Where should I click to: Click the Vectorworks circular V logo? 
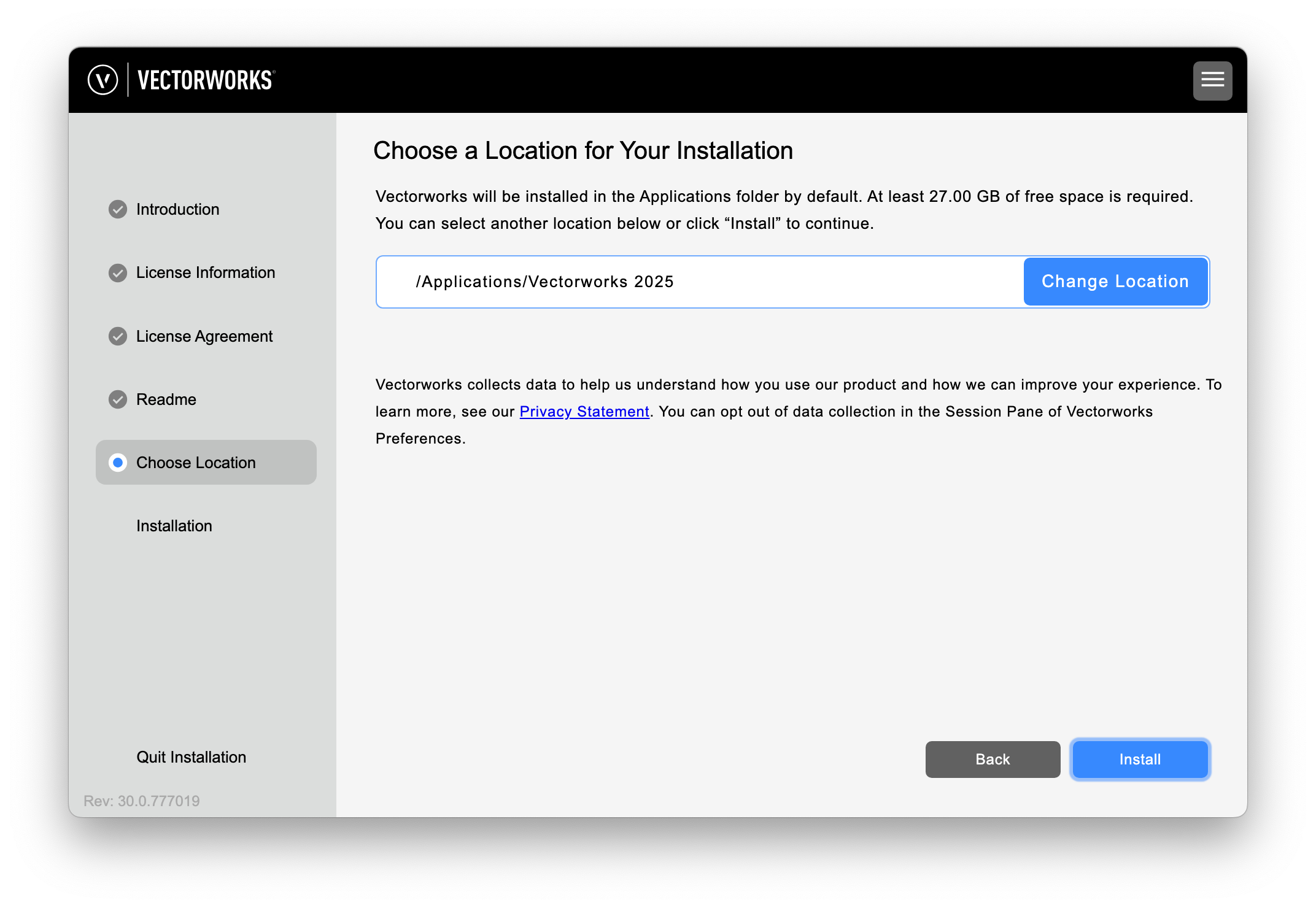[103, 80]
